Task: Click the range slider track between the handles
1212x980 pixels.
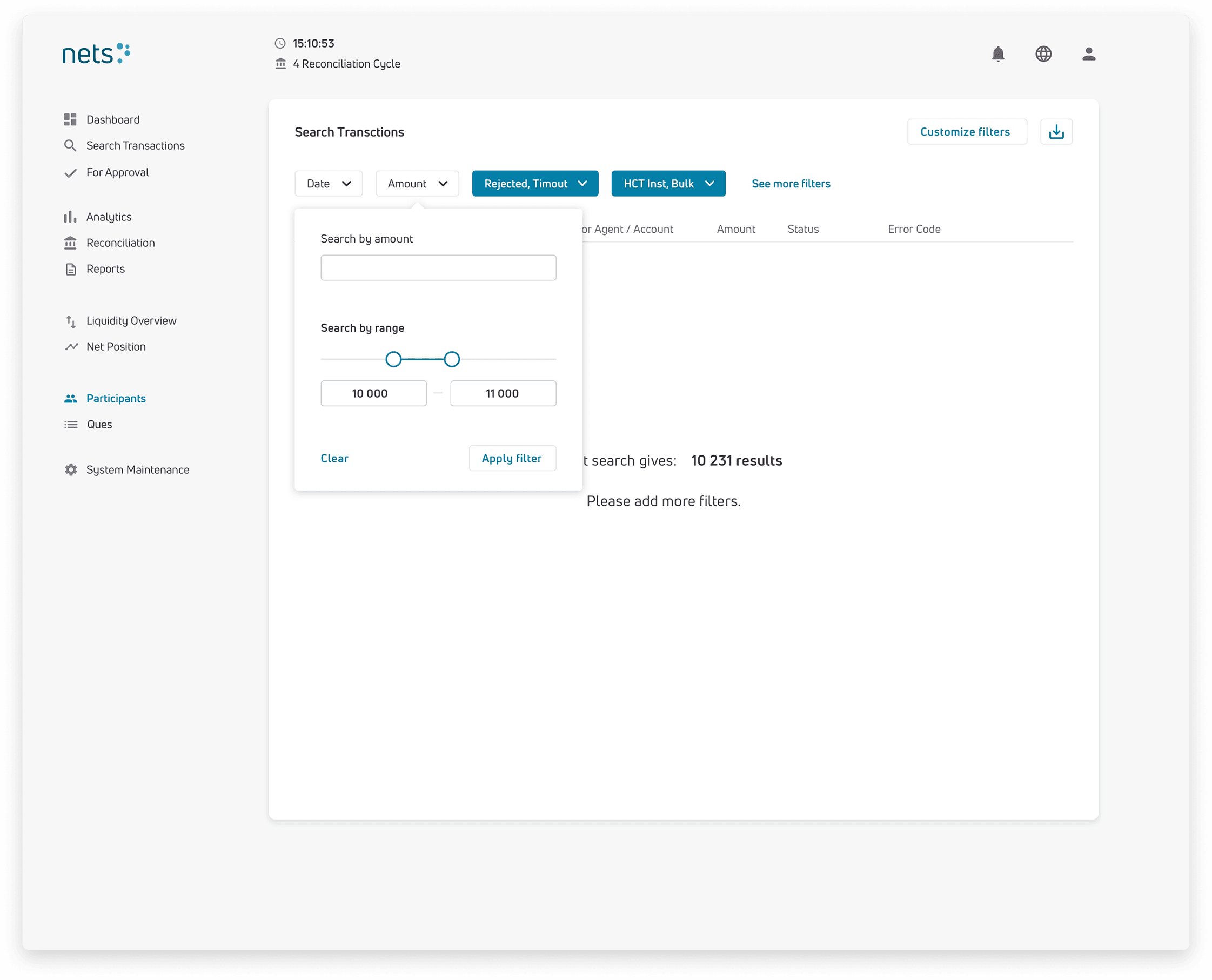Action: (x=423, y=359)
